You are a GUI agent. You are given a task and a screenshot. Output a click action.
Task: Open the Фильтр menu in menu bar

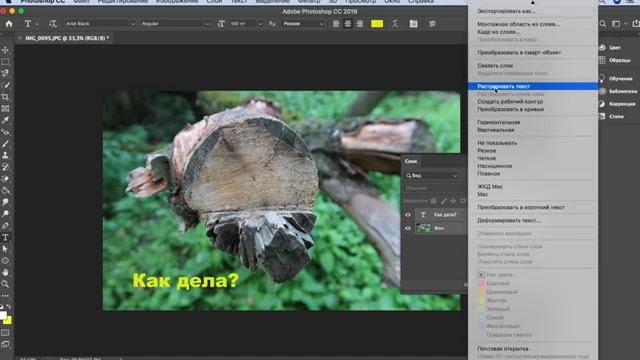coord(309,2)
